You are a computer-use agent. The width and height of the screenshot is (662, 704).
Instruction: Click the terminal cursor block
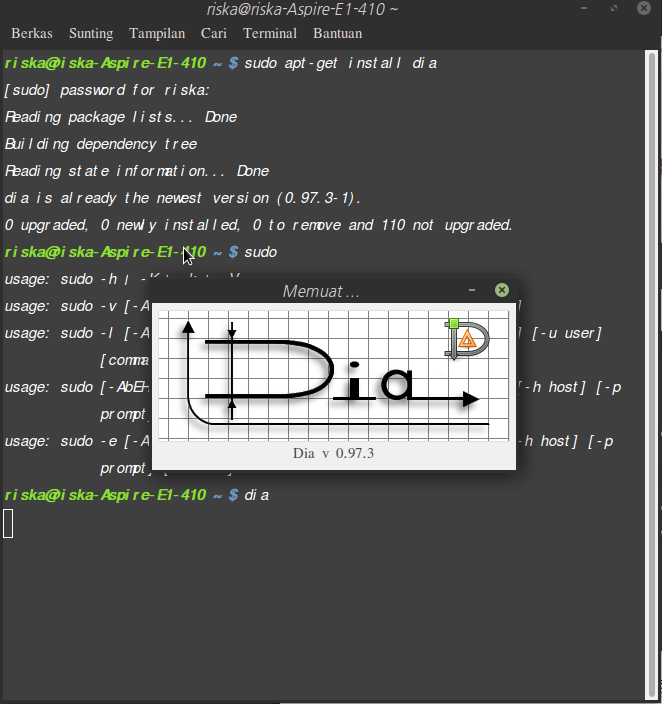[8, 523]
